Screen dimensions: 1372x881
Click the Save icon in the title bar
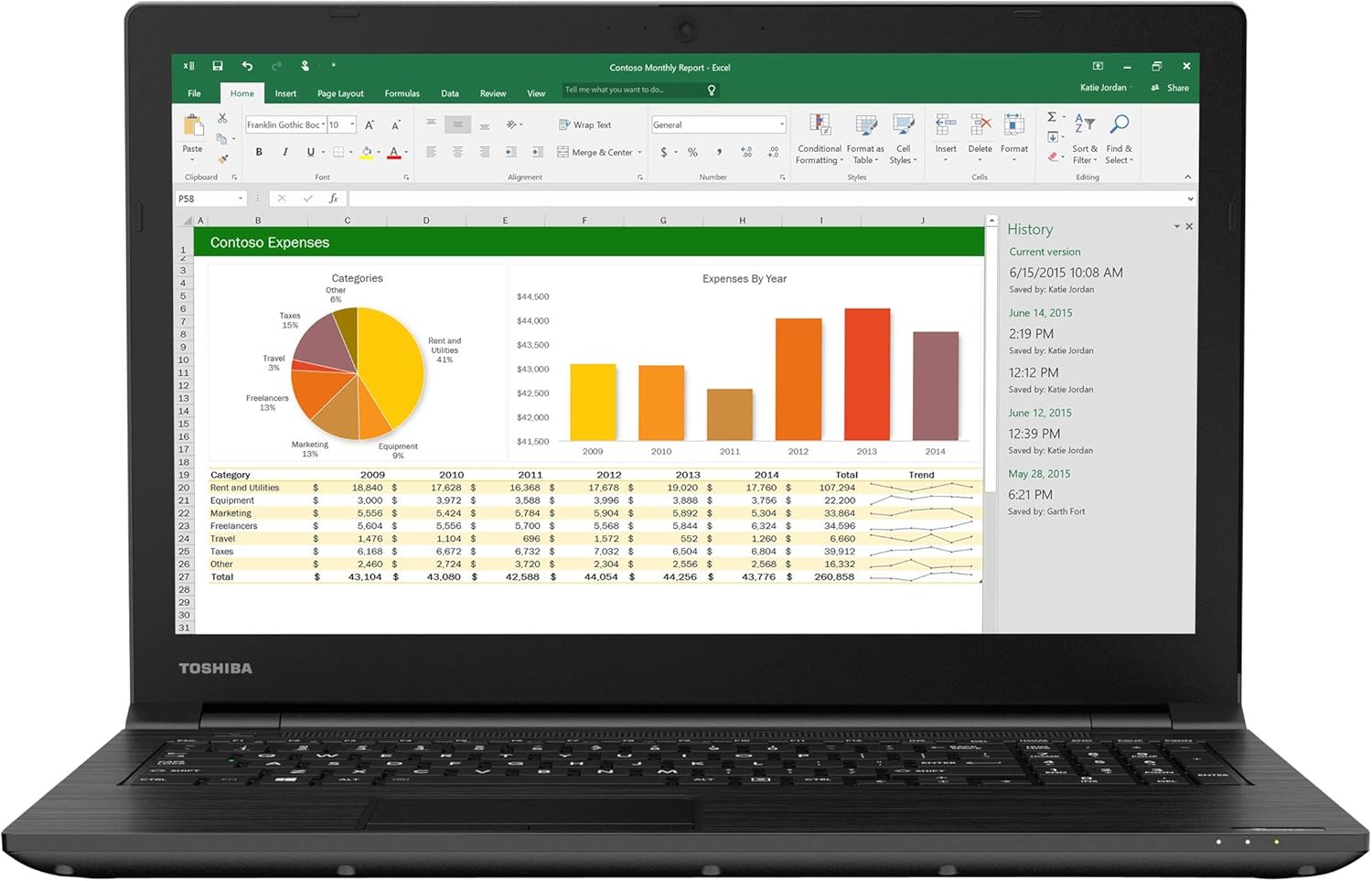218,66
